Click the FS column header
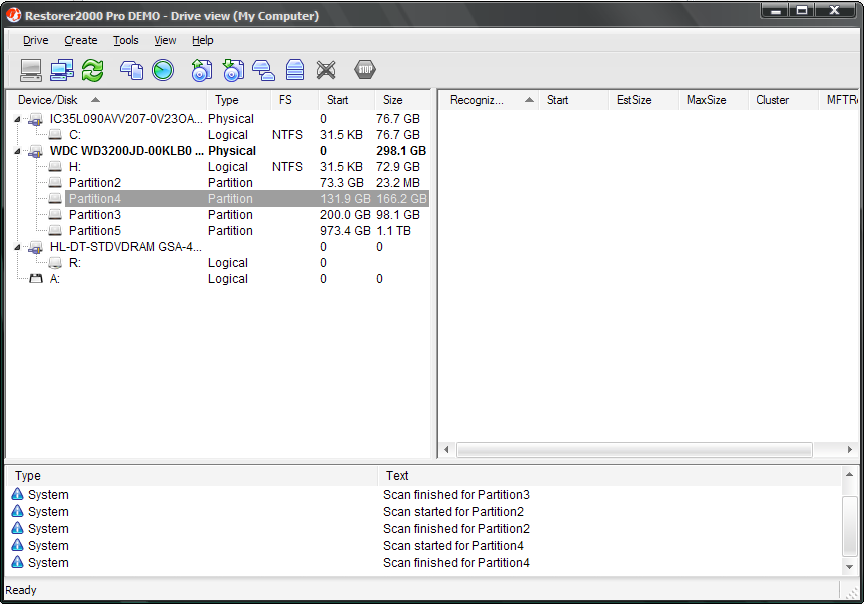Screen dimensions: 864x604 pyautogui.click(x=295, y=100)
